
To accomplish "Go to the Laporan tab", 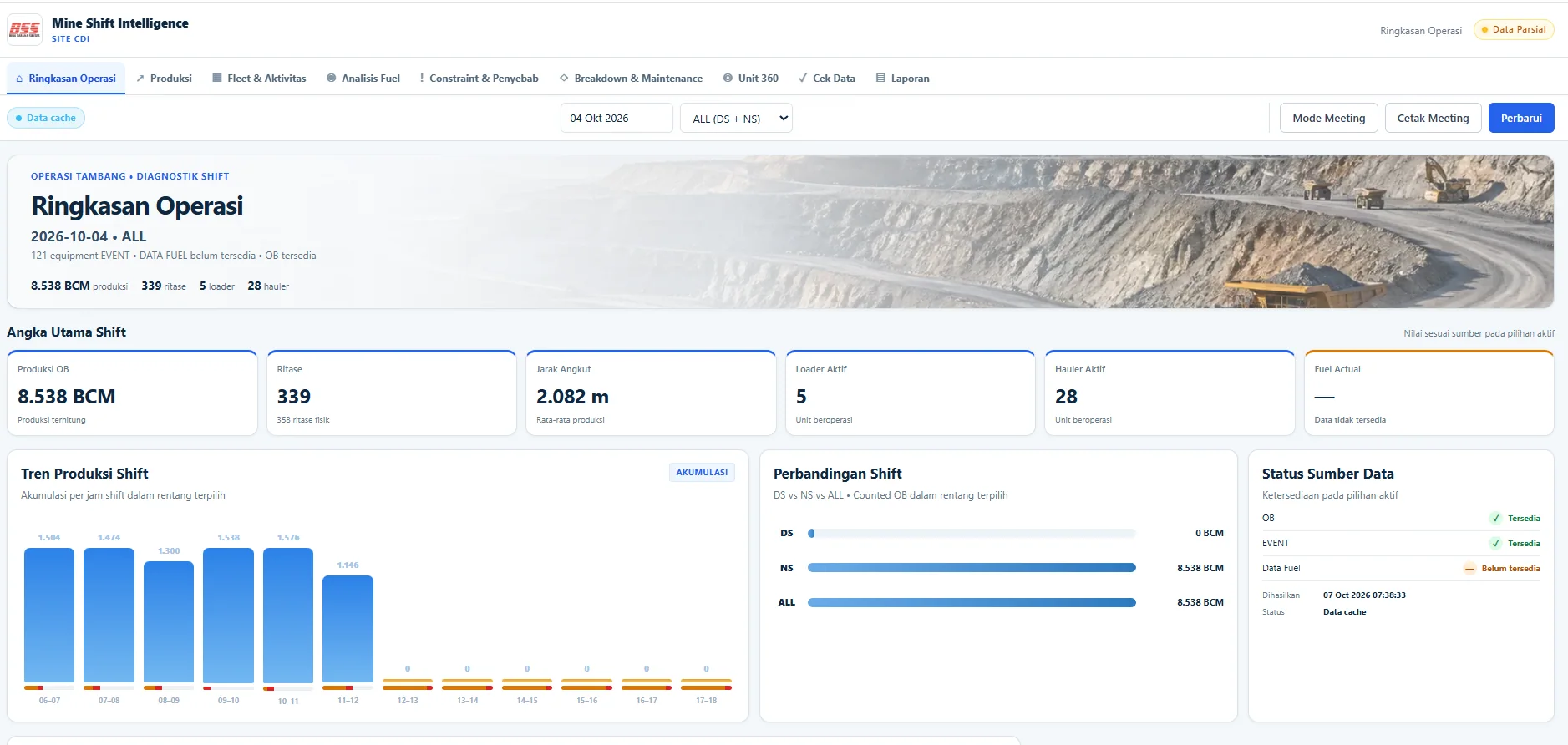I will coord(902,79).
